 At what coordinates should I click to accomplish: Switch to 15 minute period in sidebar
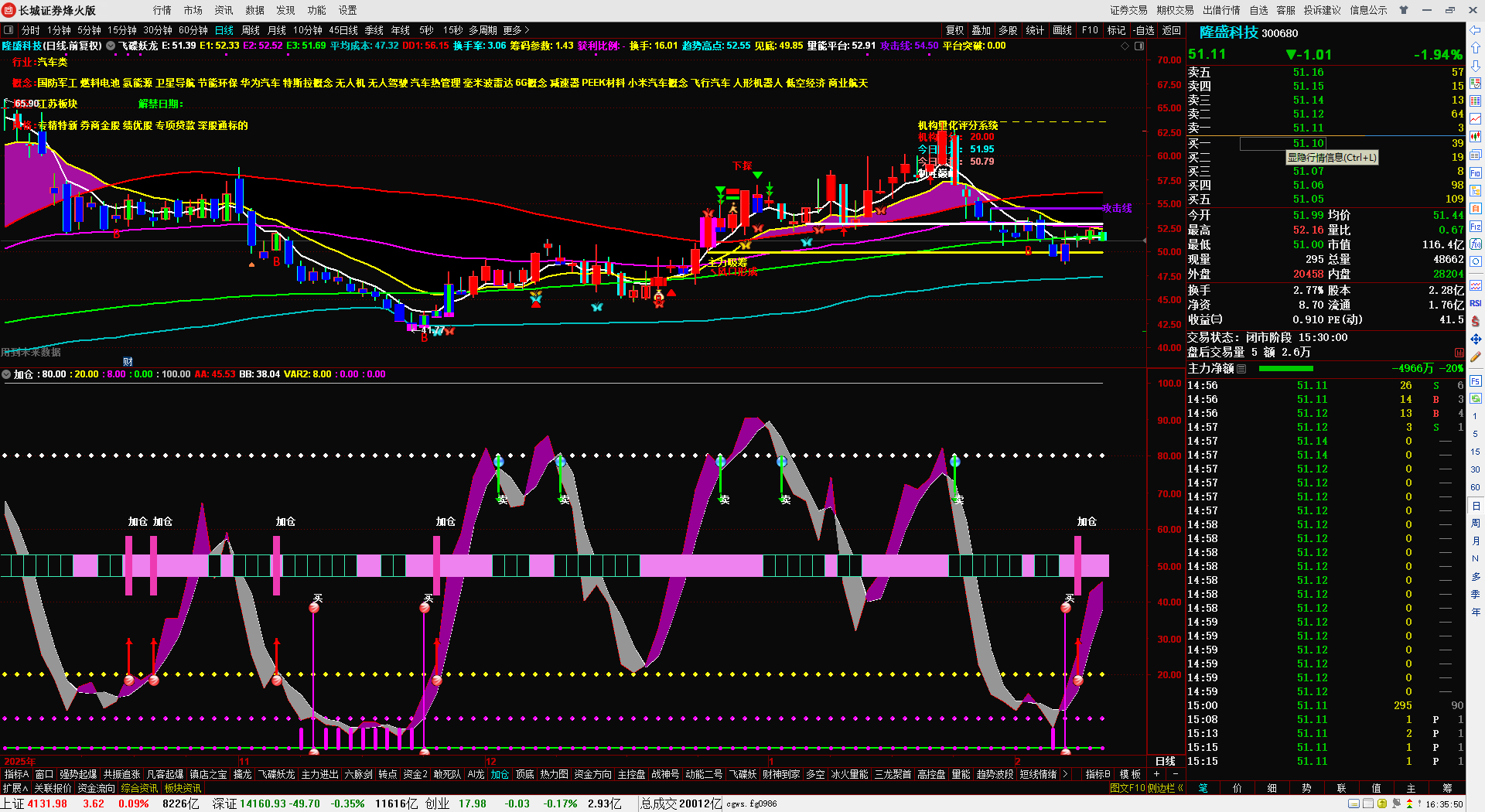tap(1476, 452)
